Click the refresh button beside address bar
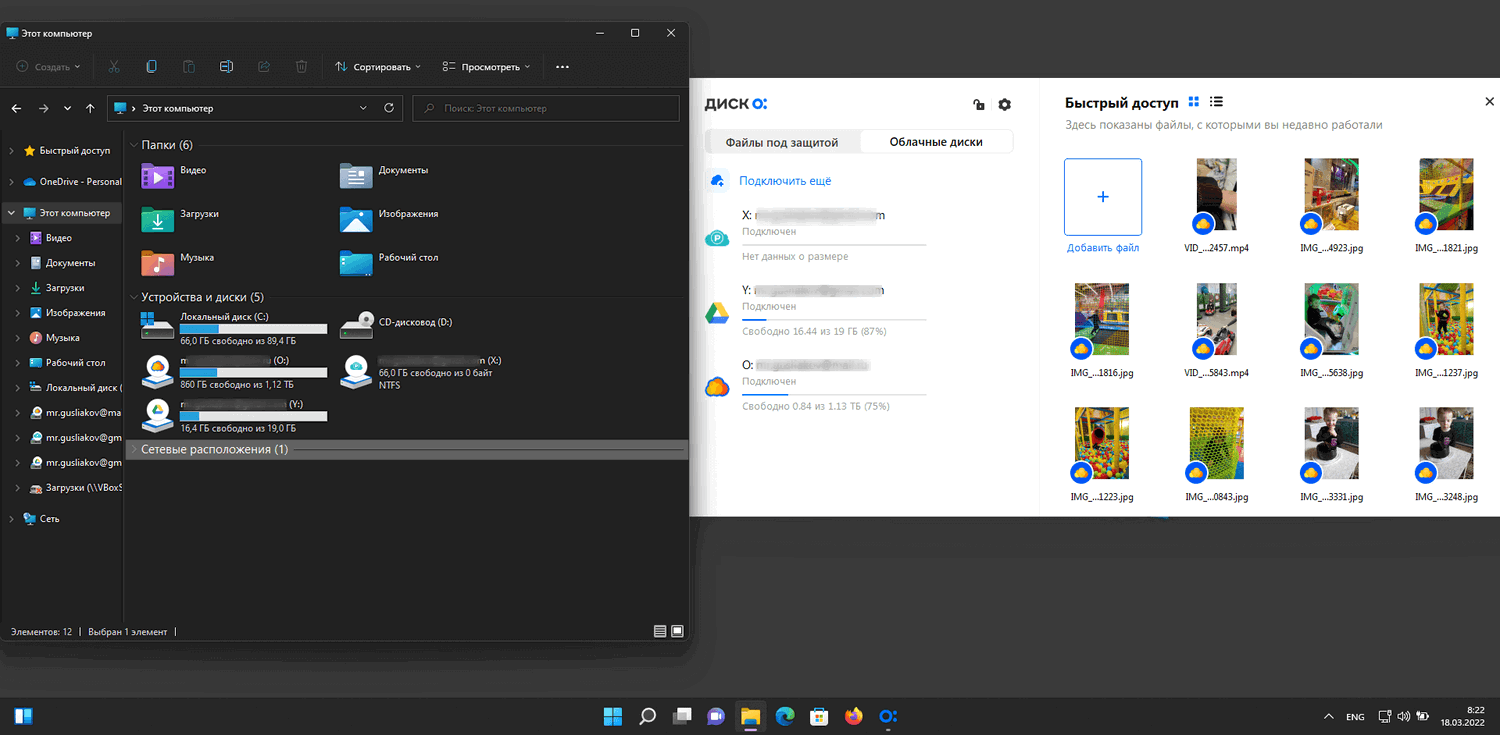Screen dimensions: 1500x735 [390, 108]
